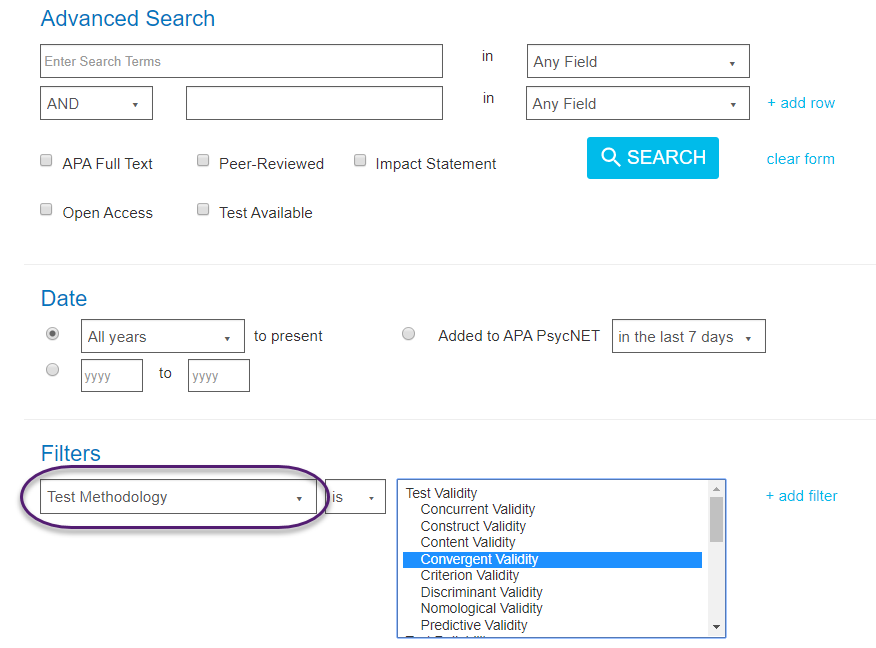Click the filter list scrollbar thumb
The width and height of the screenshot is (876, 648).
716,520
